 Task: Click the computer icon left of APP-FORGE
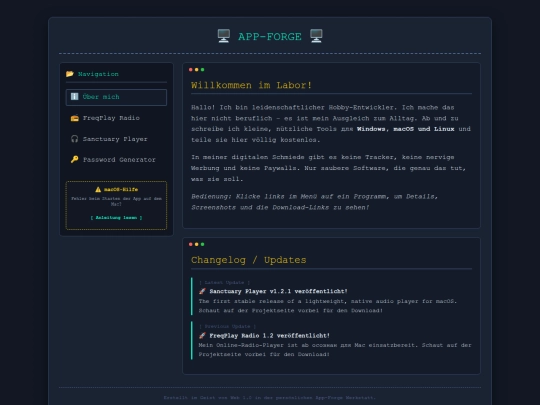(224, 36)
